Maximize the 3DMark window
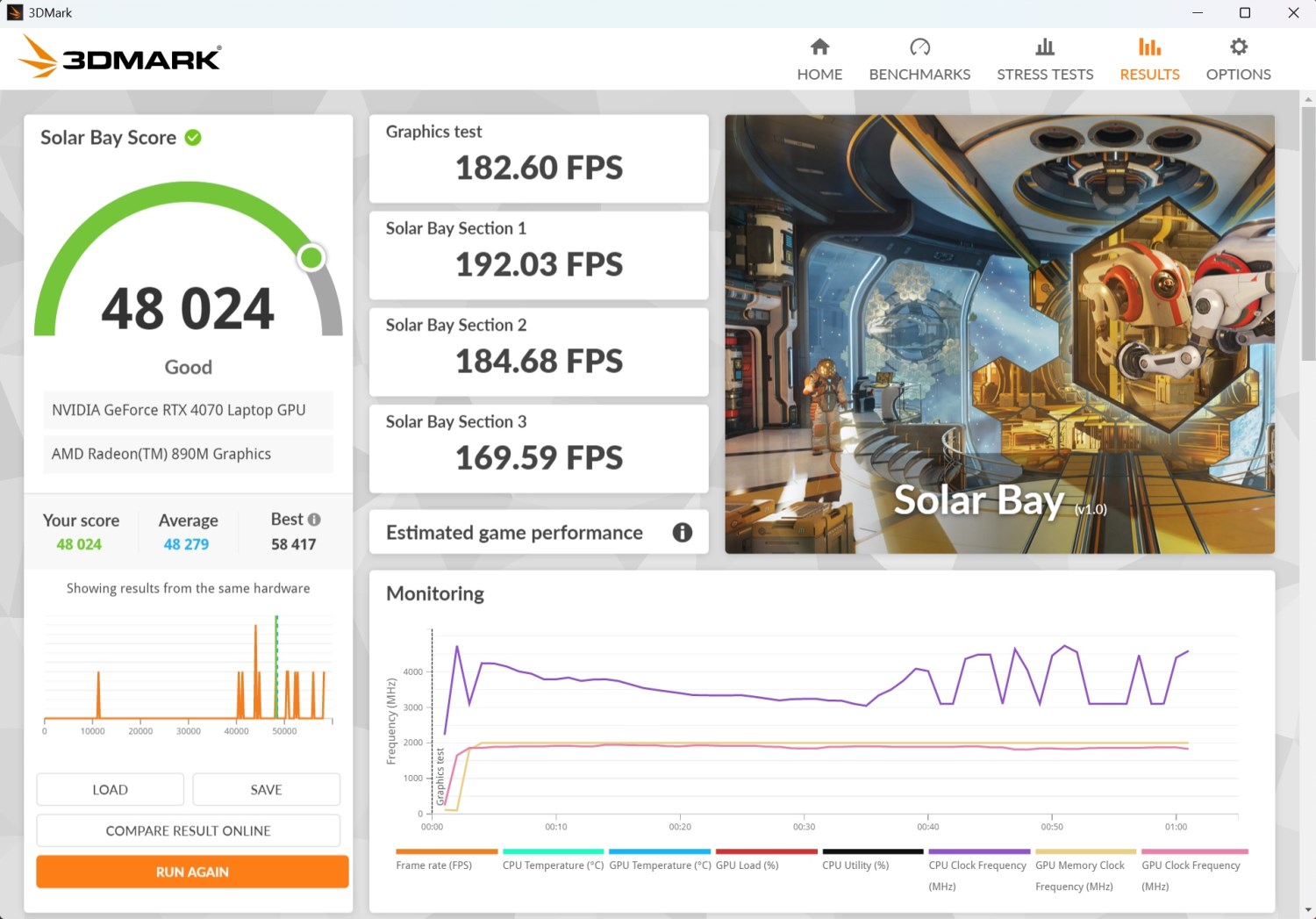 click(x=1245, y=12)
